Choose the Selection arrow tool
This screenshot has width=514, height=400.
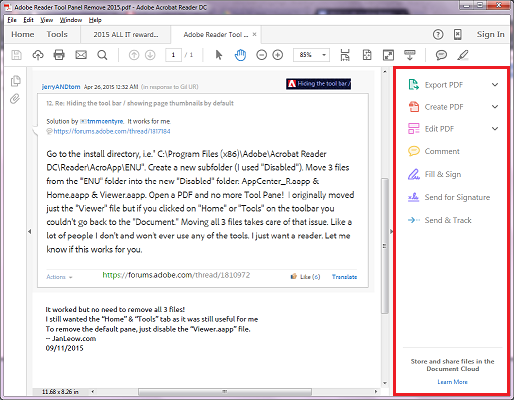219,55
